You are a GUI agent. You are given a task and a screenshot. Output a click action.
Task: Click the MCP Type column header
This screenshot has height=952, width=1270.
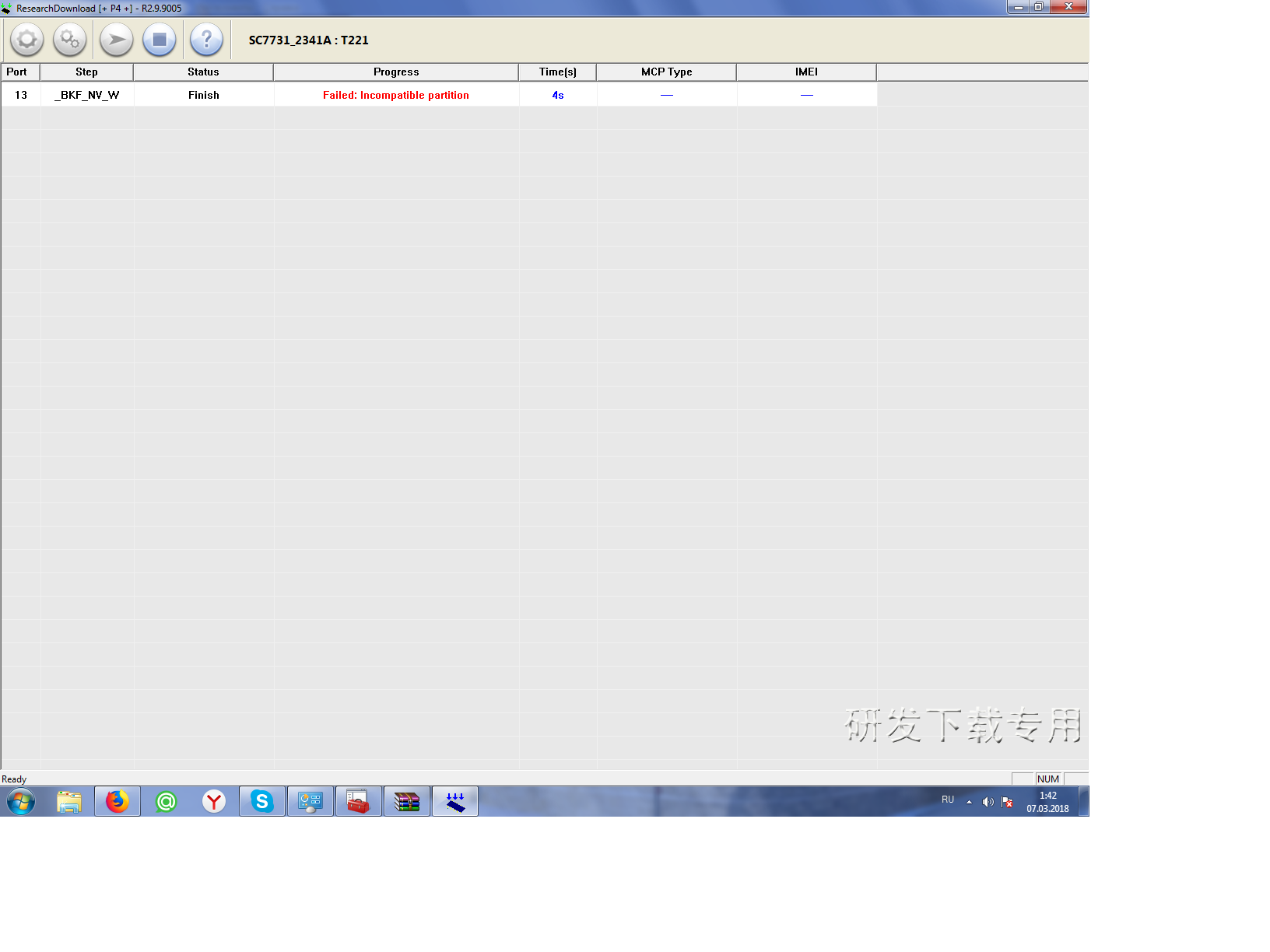666,72
